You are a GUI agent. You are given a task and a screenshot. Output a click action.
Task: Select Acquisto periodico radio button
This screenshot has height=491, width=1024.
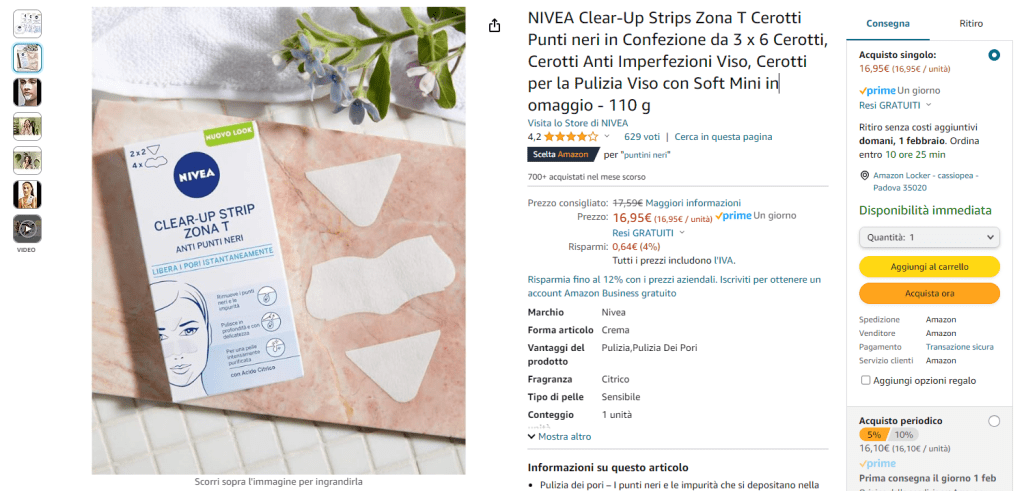(x=994, y=422)
